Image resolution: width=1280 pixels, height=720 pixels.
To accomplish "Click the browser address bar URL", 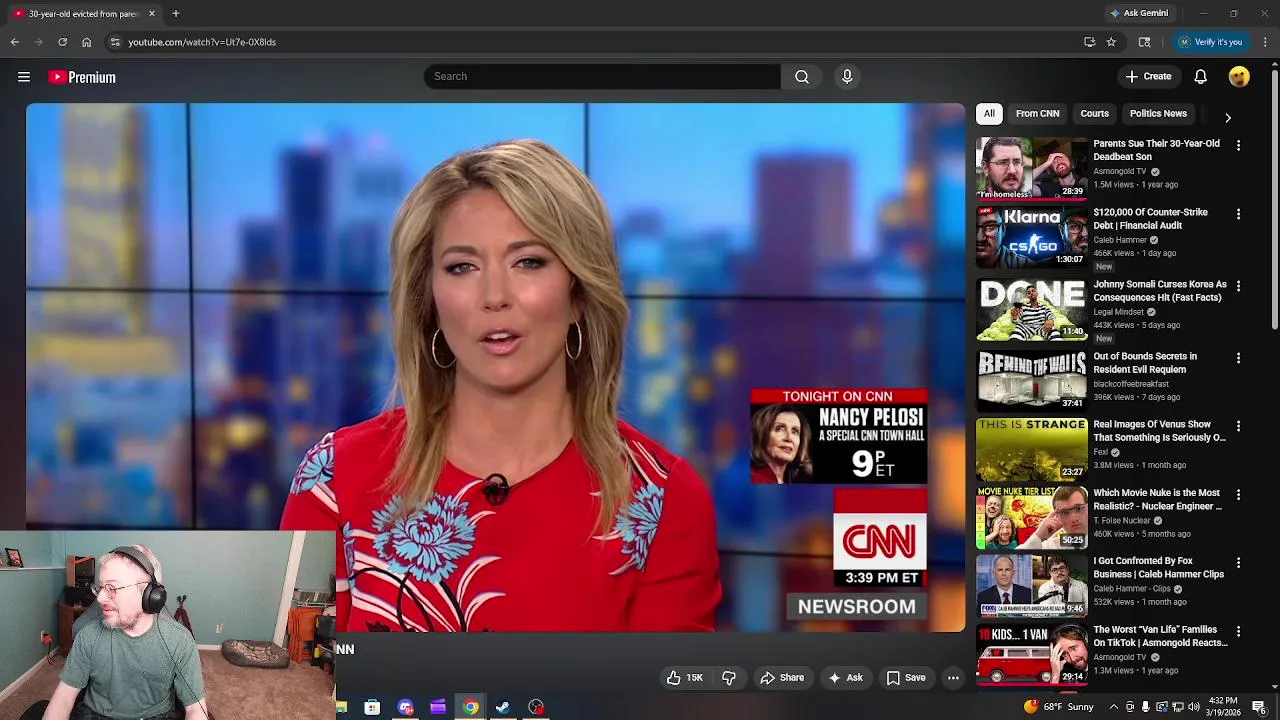I will tap(202, 42).
